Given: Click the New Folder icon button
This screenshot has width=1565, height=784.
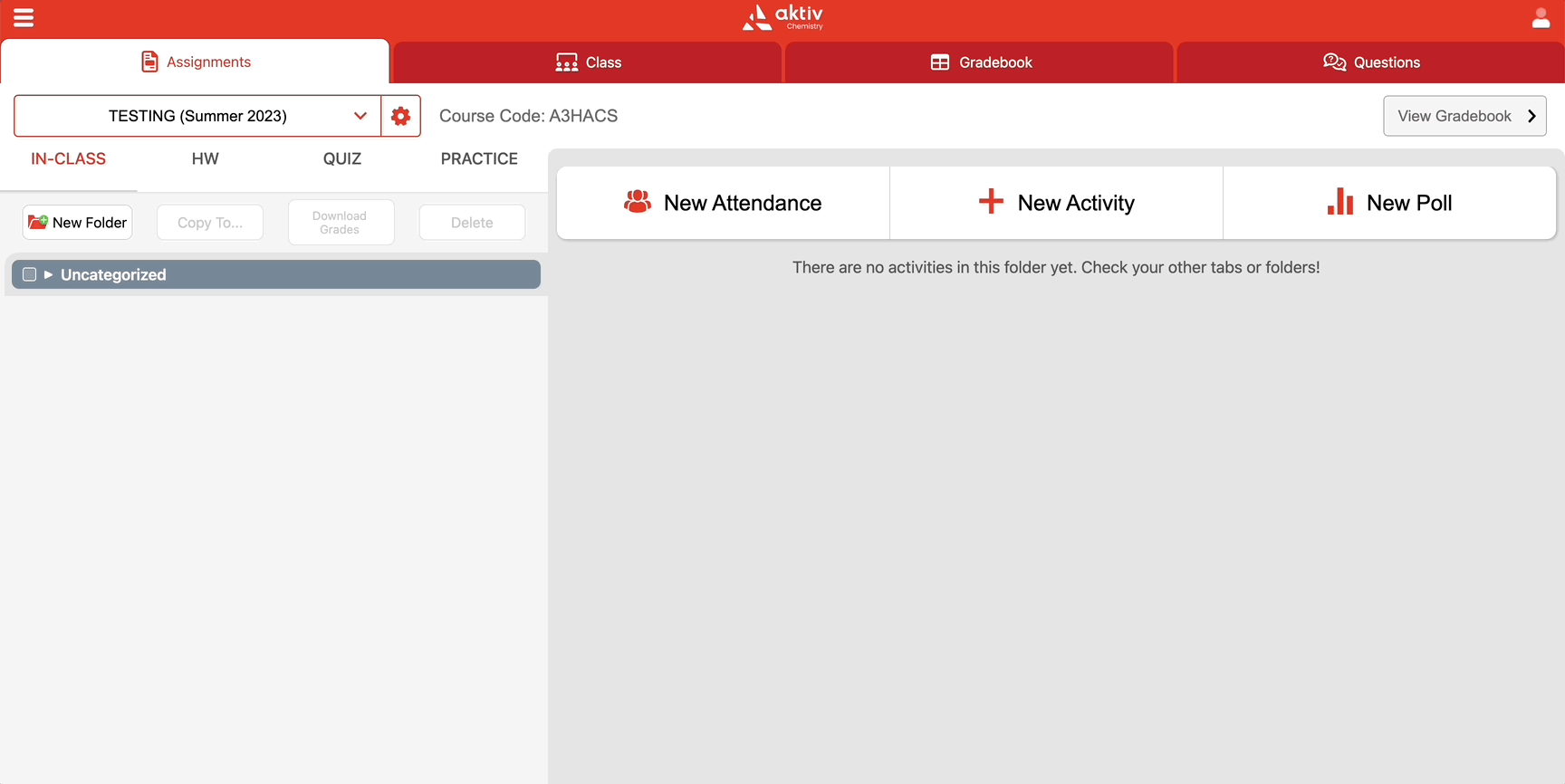Looking at the screenshot, I should coord(78,223).
